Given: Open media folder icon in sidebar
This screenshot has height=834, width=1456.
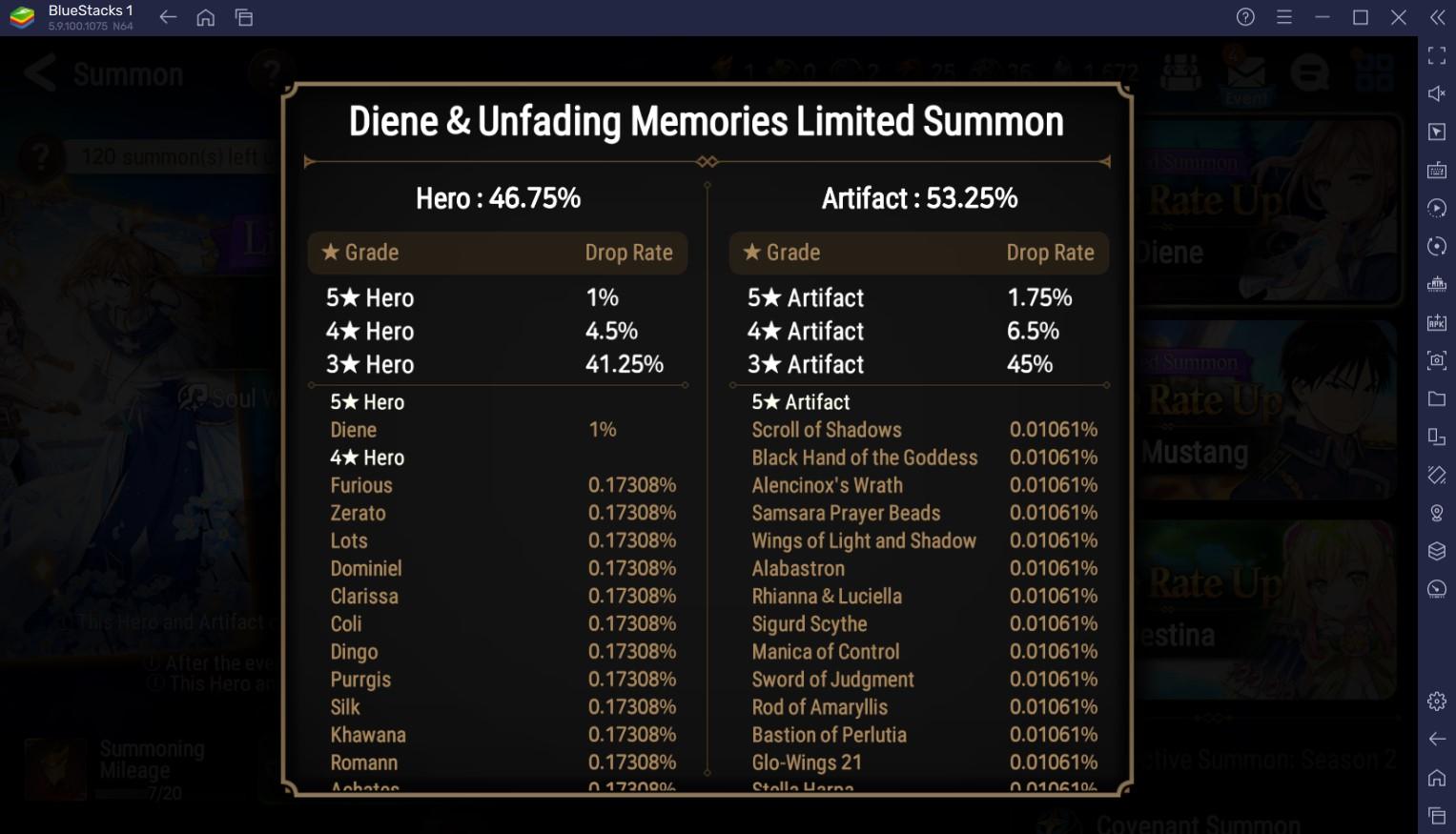Looking at the screenshot, I should point(1437,398).
